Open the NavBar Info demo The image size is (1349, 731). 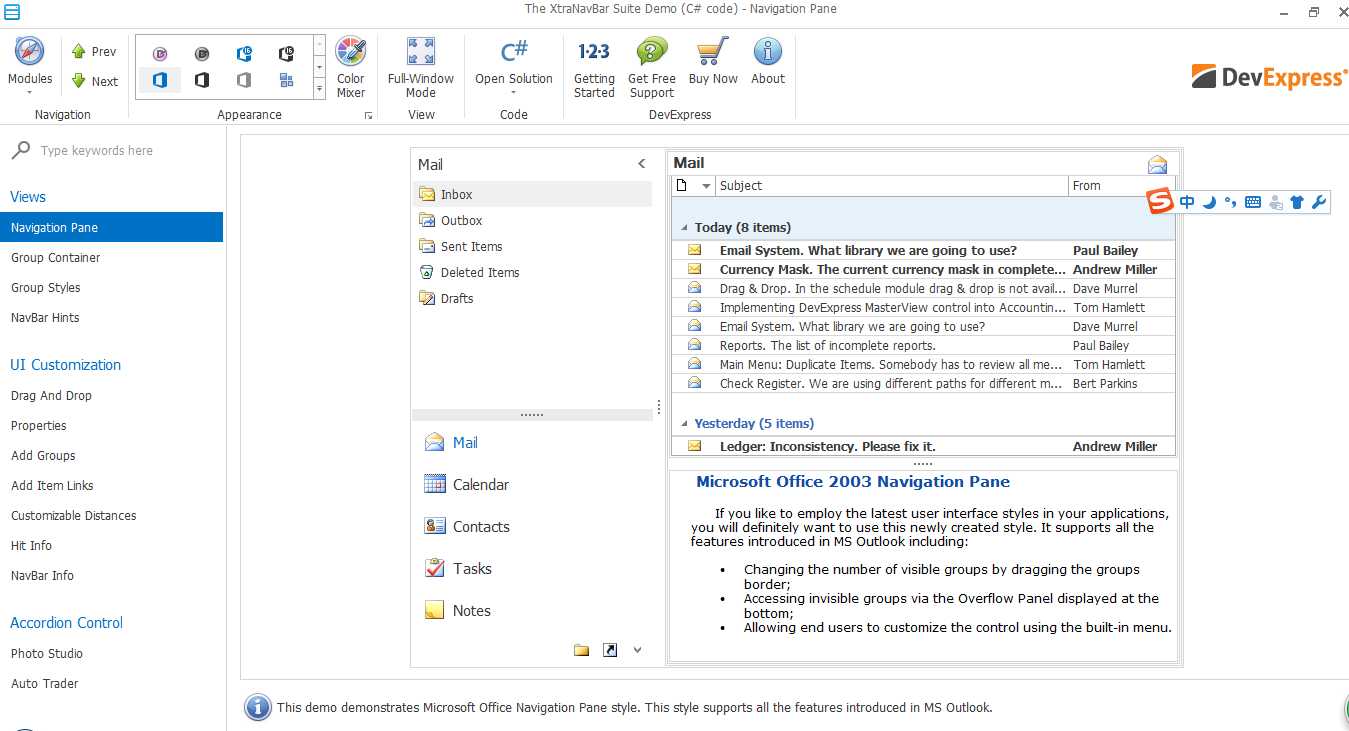coord(42,576)
